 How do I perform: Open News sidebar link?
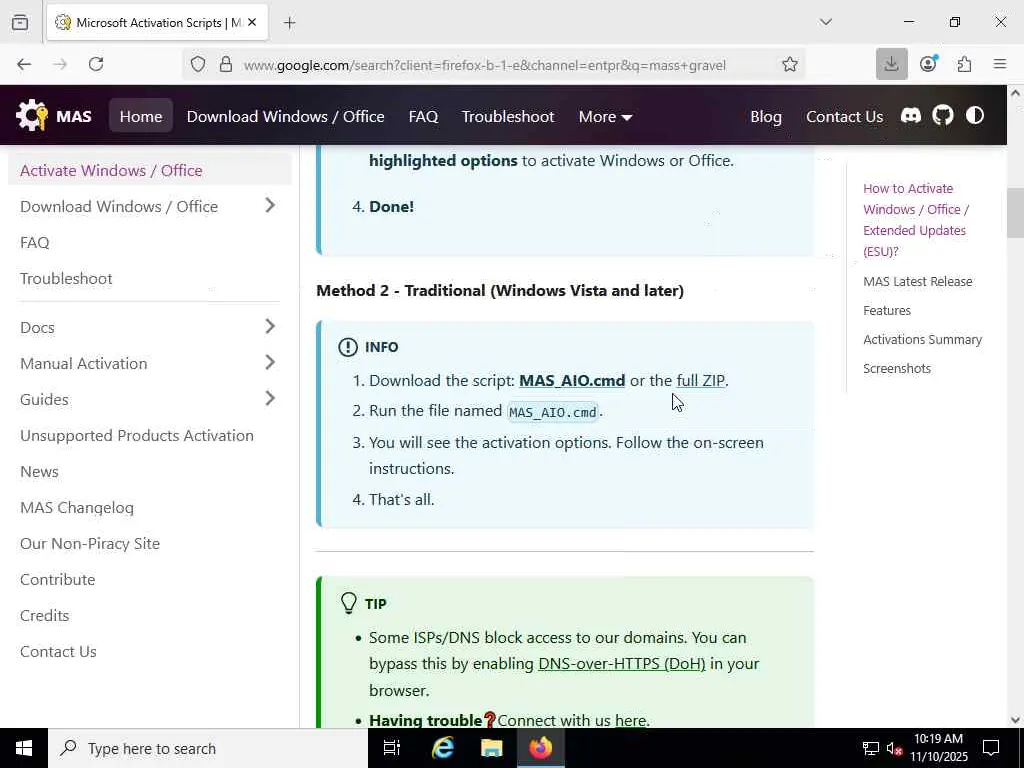pyautogui.click(x=39, y=472)
